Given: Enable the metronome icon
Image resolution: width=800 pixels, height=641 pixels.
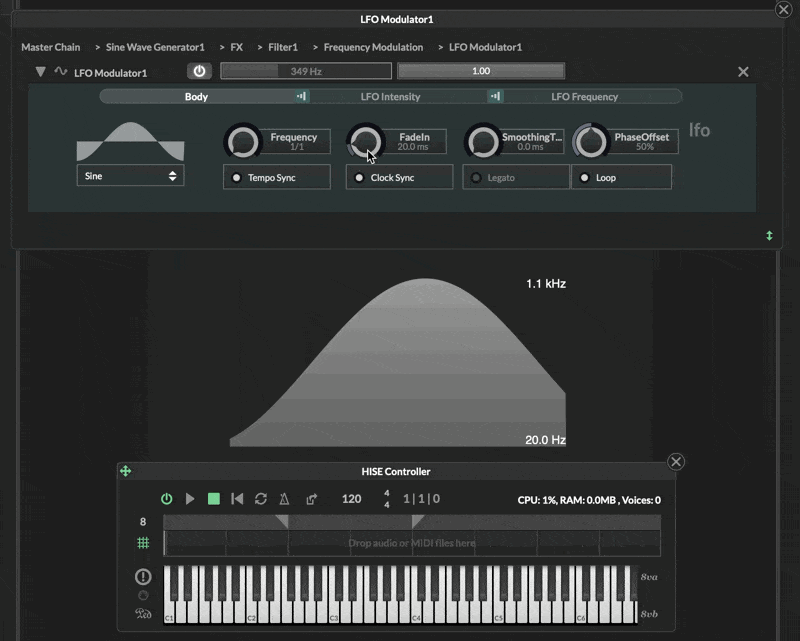Looking at the screenshot, I should point(285,499).
